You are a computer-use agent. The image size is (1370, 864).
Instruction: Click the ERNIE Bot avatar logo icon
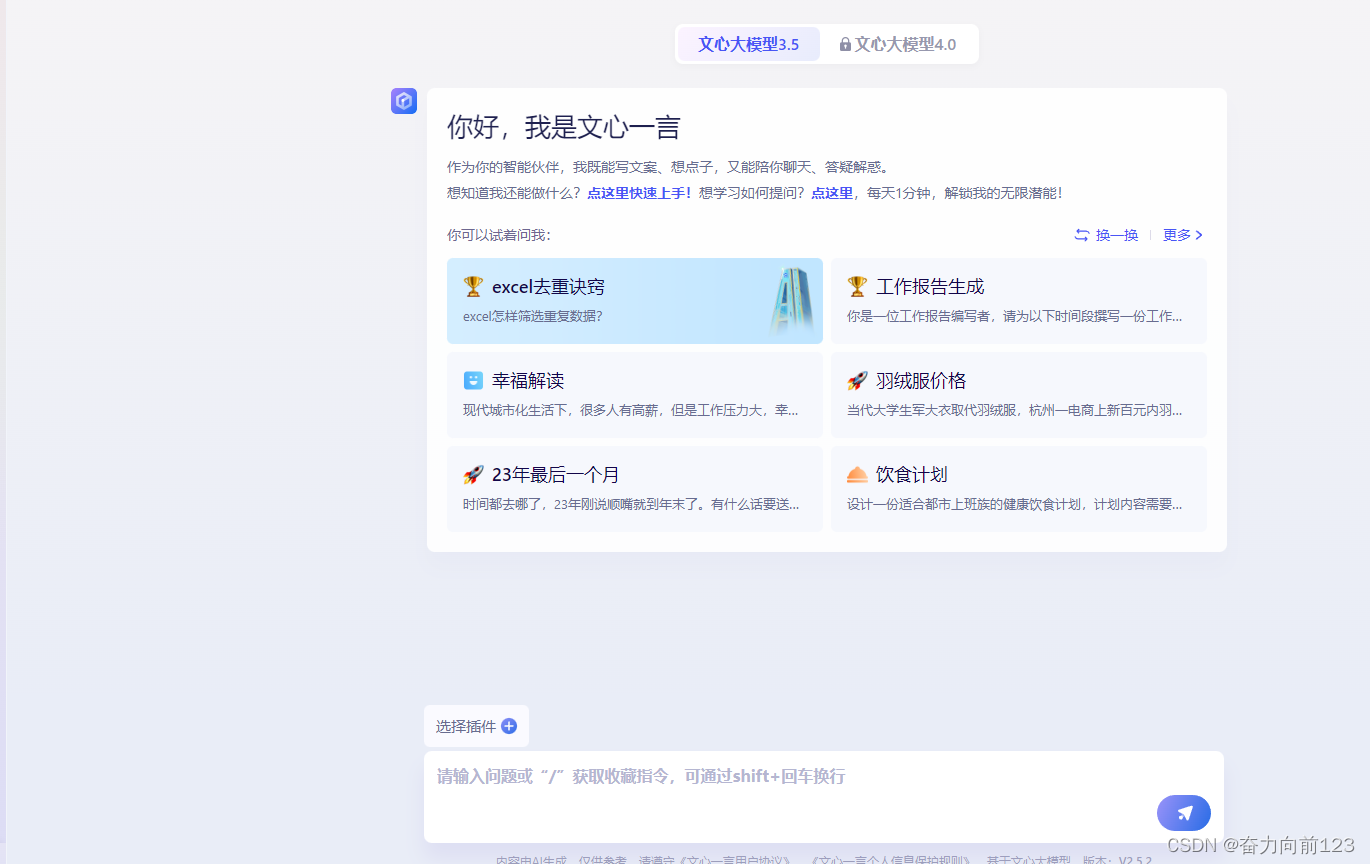pyautogui.click(x=404, y=101)
